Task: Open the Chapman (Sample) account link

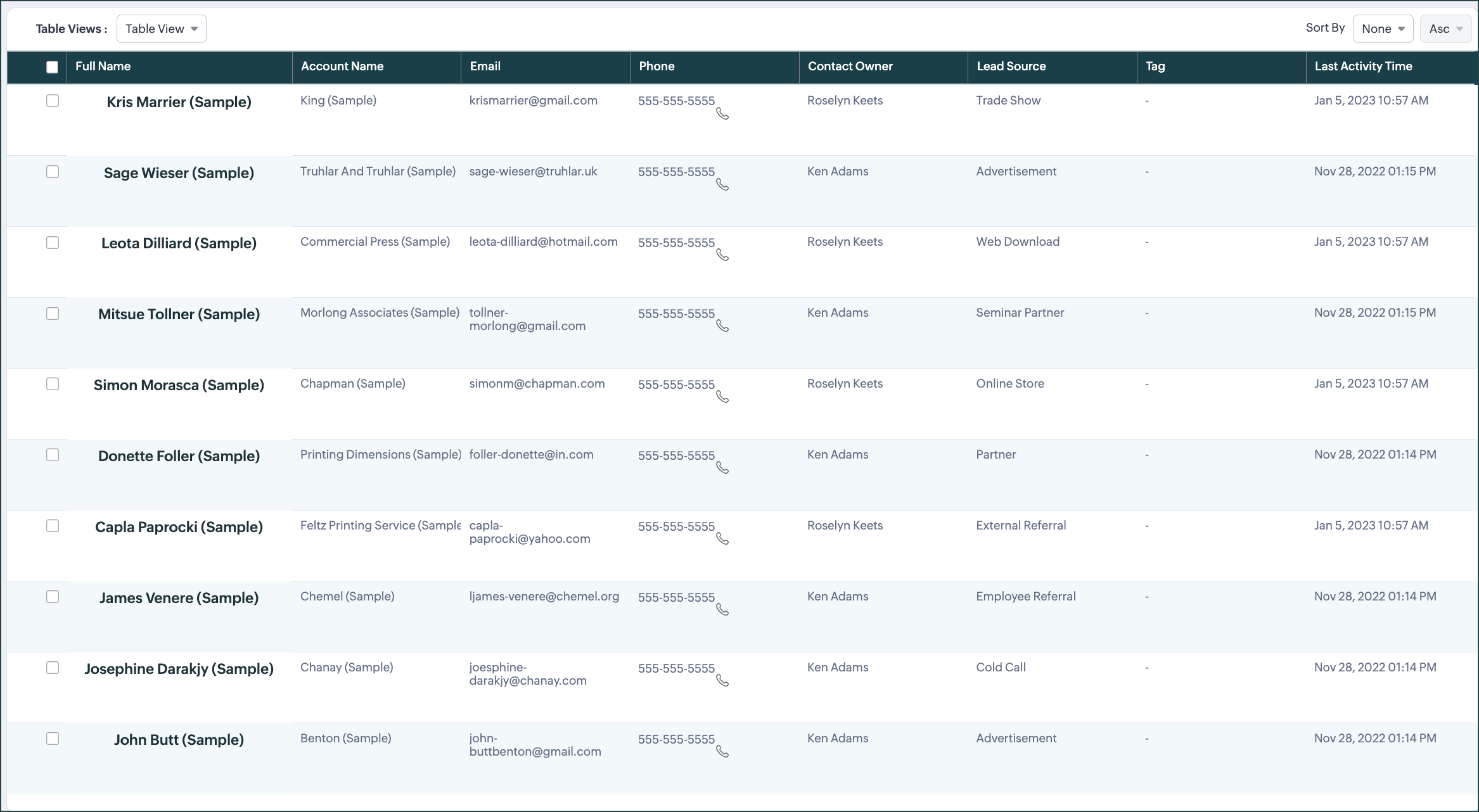Action: [353, 384]
